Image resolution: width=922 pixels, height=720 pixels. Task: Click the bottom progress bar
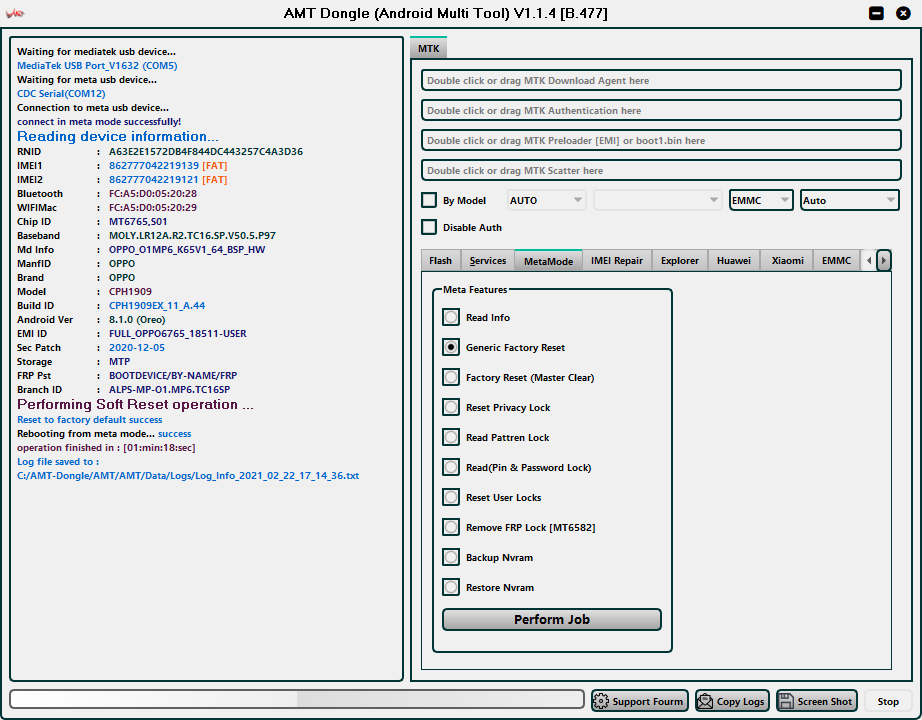[x=297, y=699]
